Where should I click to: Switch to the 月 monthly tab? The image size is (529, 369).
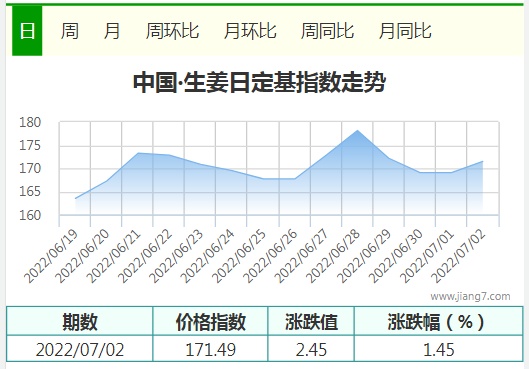pyautogui.click(x=112, y=31)
